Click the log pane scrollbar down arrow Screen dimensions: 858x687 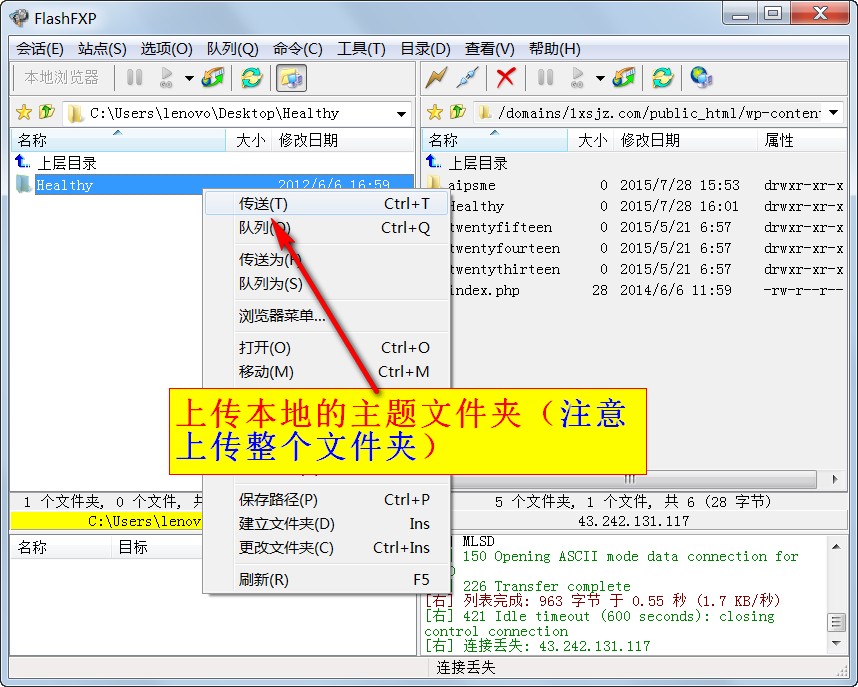pos(836,643)
